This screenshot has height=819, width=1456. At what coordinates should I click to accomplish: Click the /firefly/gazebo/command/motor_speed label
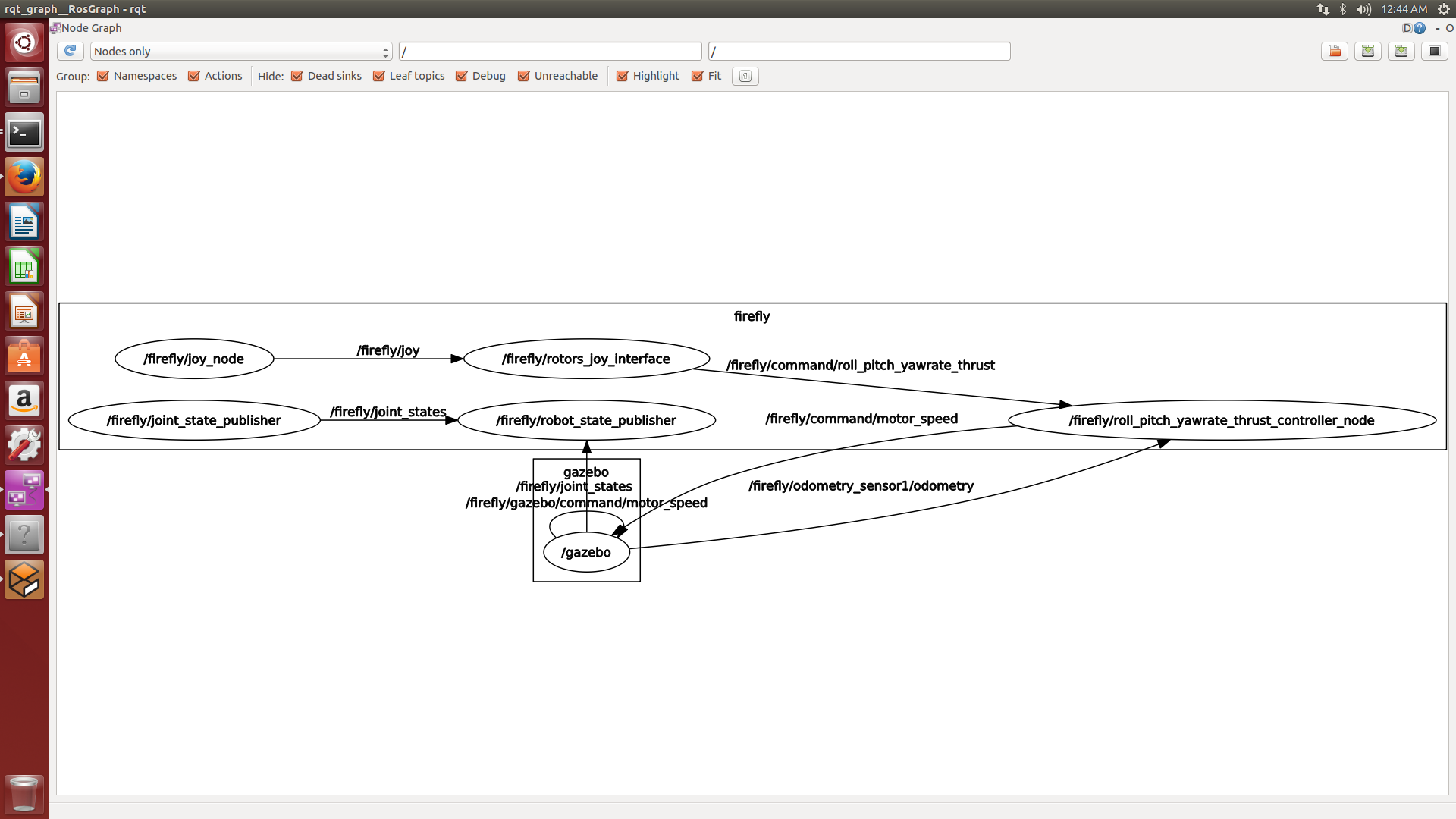[586, 503]
